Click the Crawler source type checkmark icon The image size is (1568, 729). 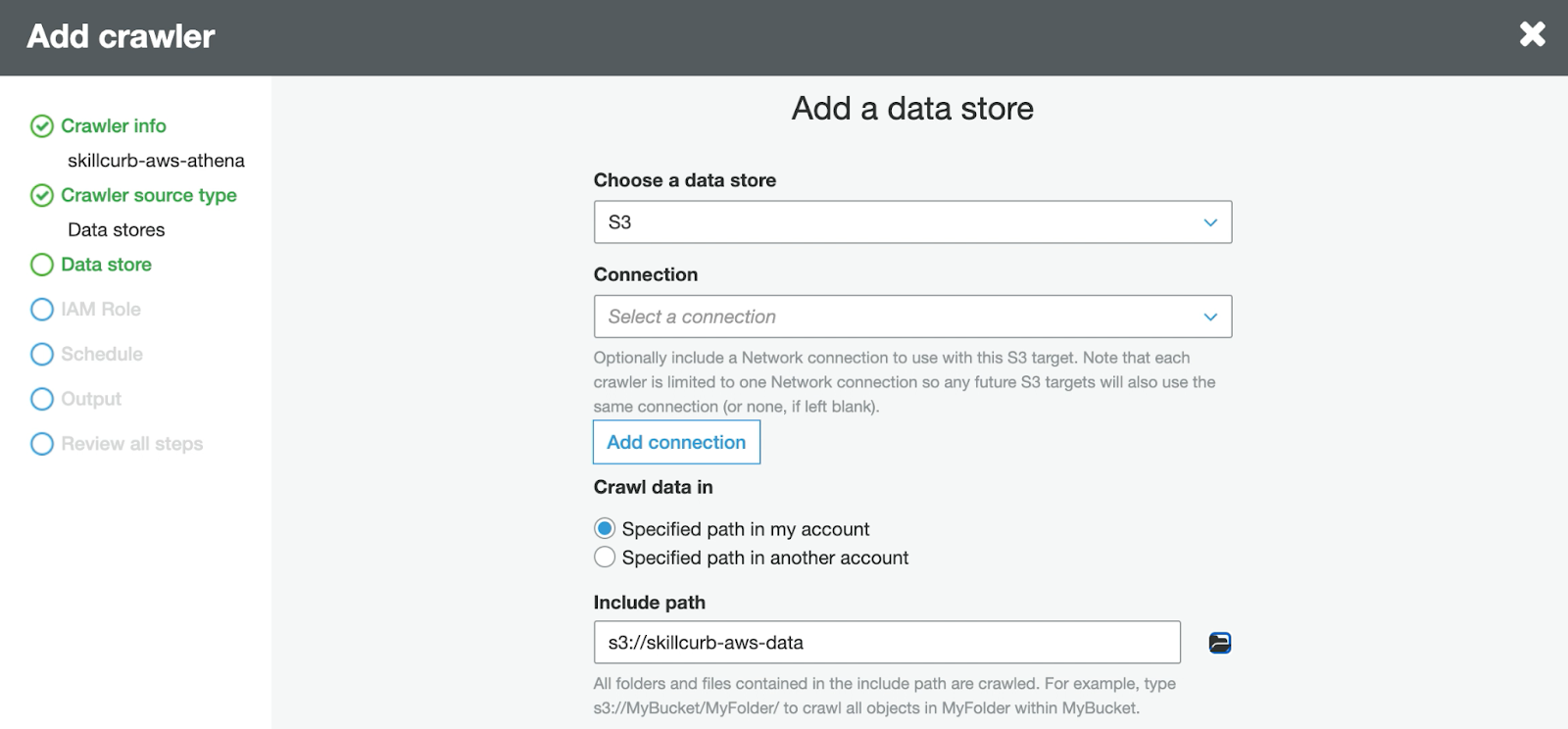[x=42, y=196]
